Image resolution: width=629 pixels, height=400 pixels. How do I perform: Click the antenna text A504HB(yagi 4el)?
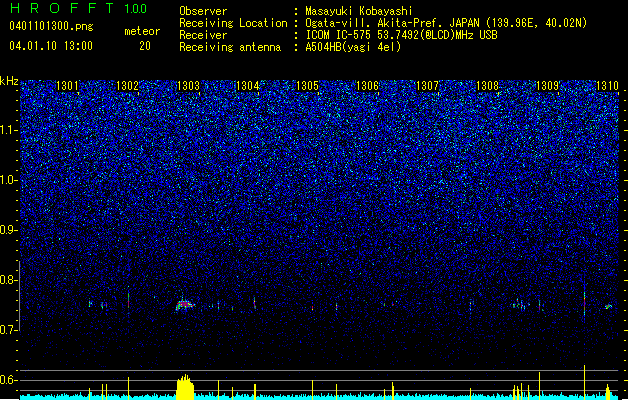coord(353,47)
